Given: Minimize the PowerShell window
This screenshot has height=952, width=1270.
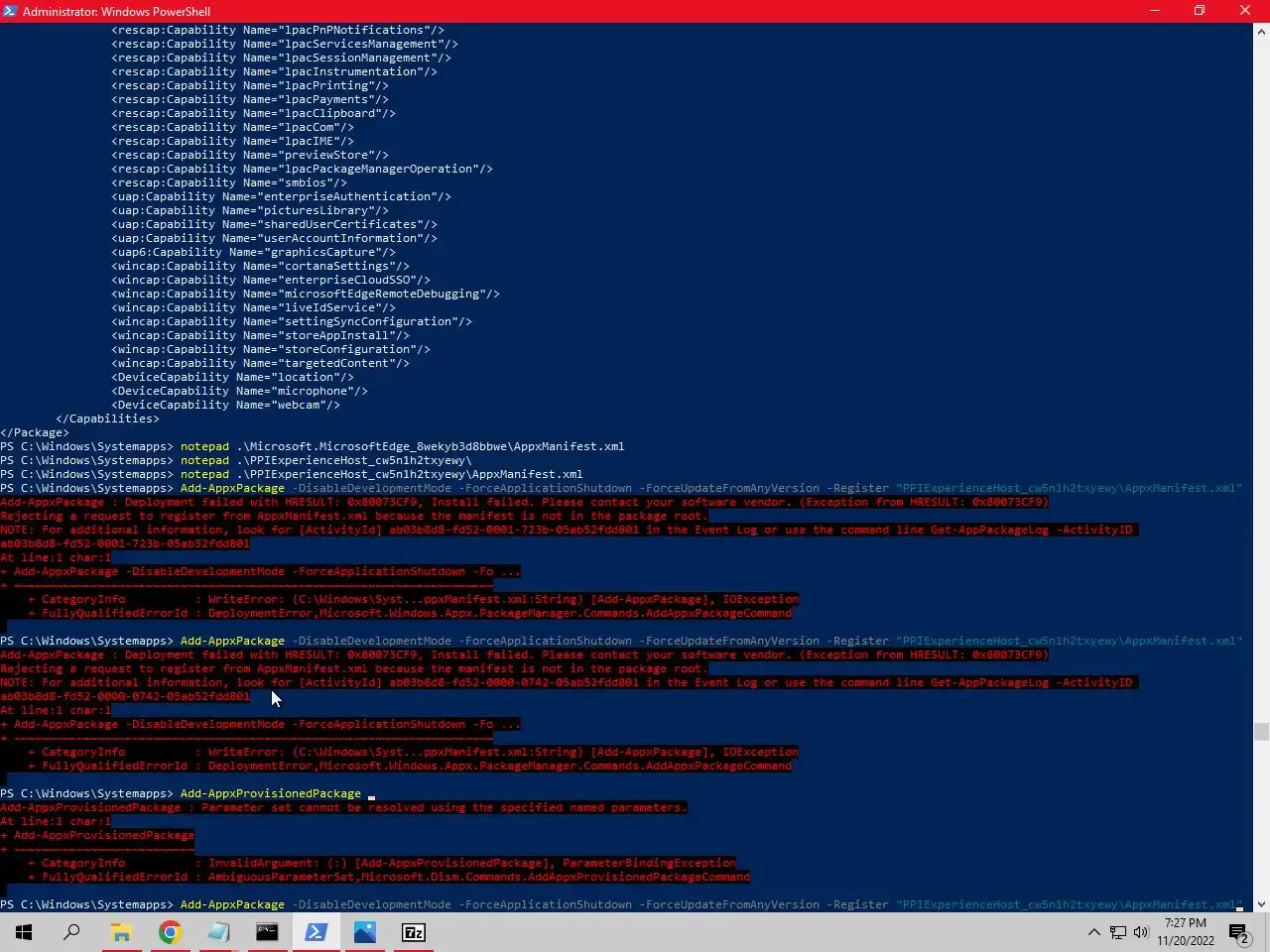Looking at the screenshot, I should [1154, 11].
